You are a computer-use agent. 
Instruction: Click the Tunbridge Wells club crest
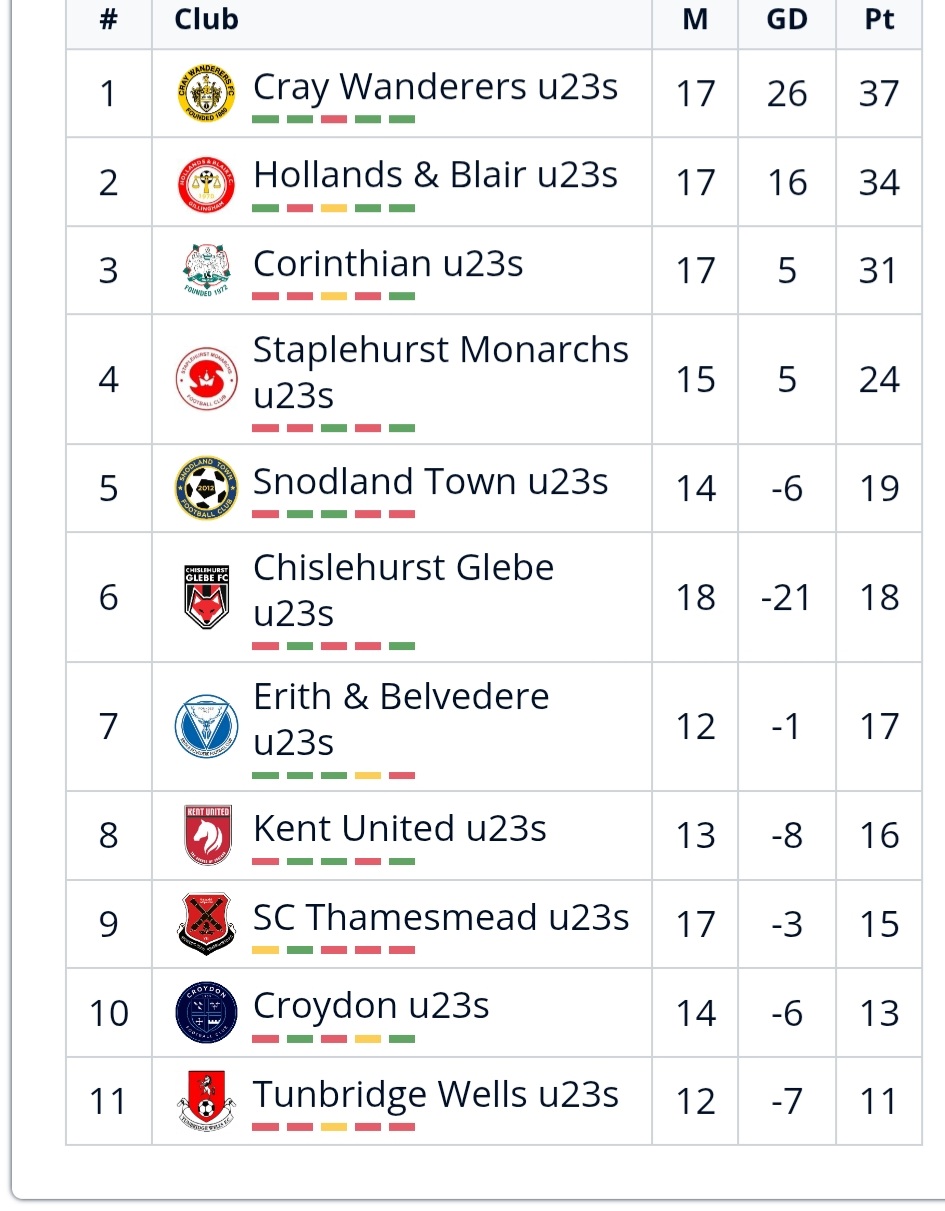point(206,1100)
